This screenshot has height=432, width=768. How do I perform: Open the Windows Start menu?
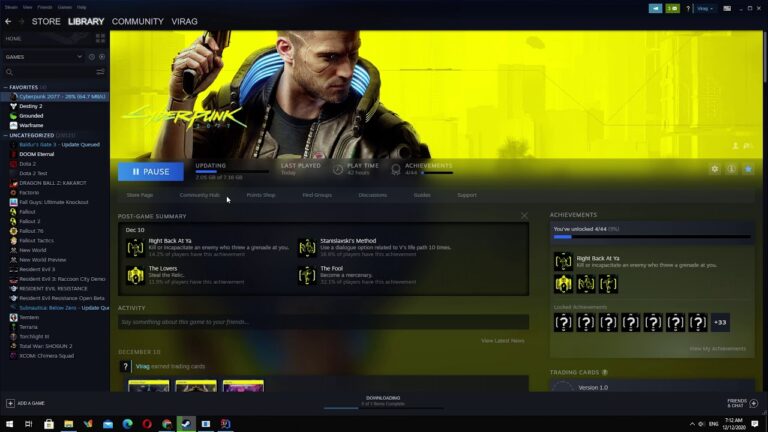(x=9, y=424)
